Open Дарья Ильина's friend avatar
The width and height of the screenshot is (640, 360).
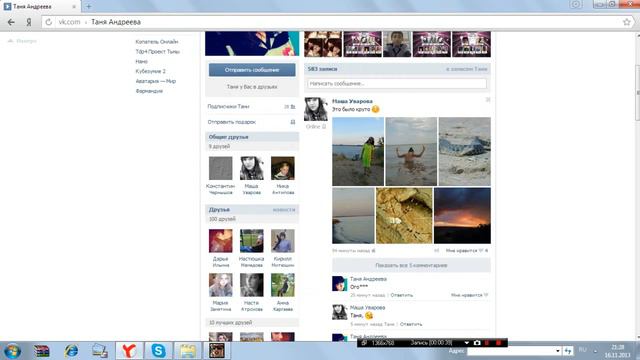pos(220,241)
